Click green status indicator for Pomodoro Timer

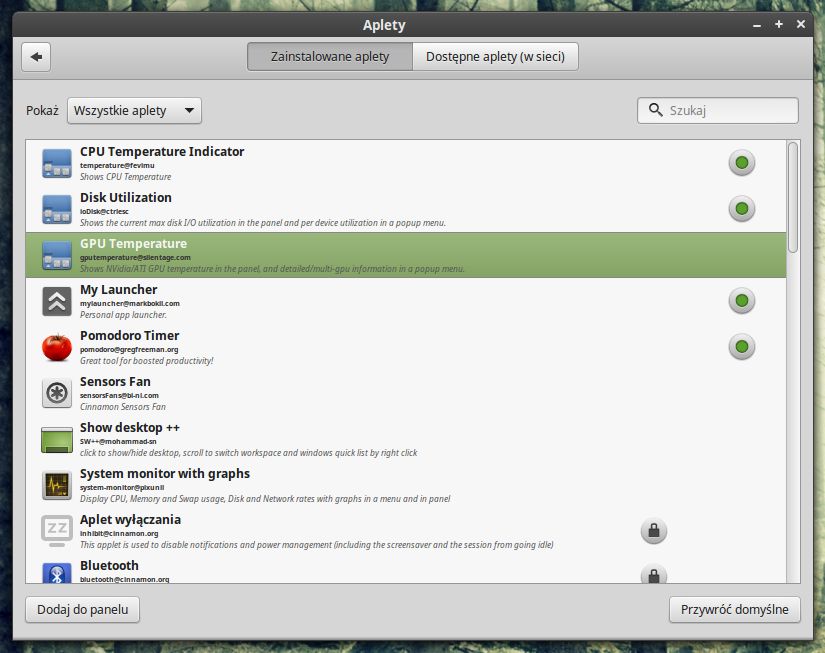point(742,346)
